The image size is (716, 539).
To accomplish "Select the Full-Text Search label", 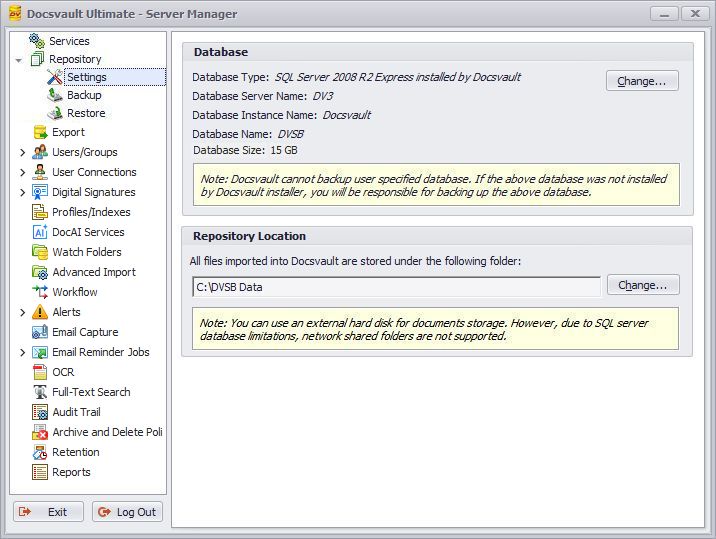I will 91,392.
